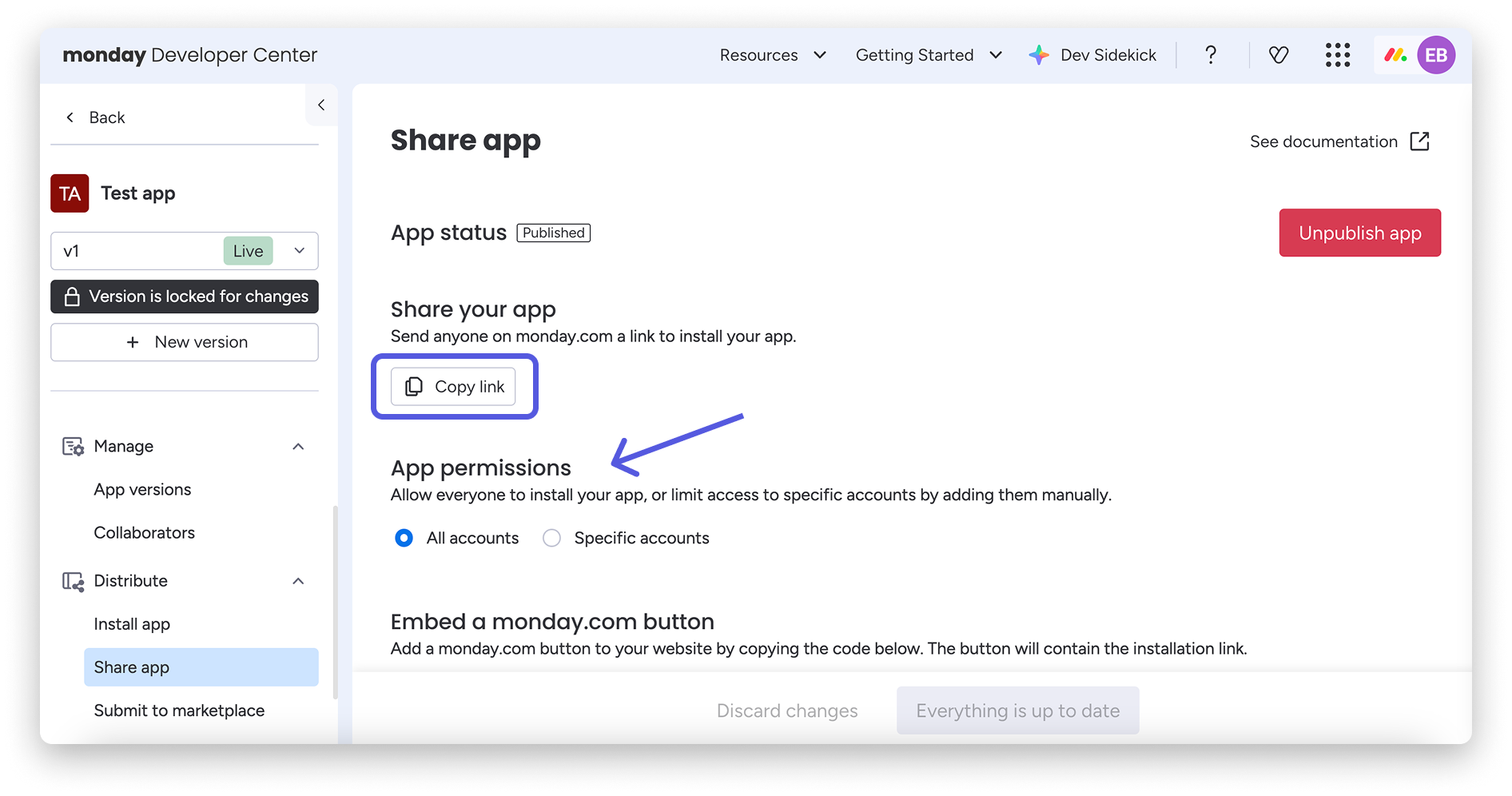Click the Copy link button
The width and height of the screenshot is (1512, 796).
point(453,387)
